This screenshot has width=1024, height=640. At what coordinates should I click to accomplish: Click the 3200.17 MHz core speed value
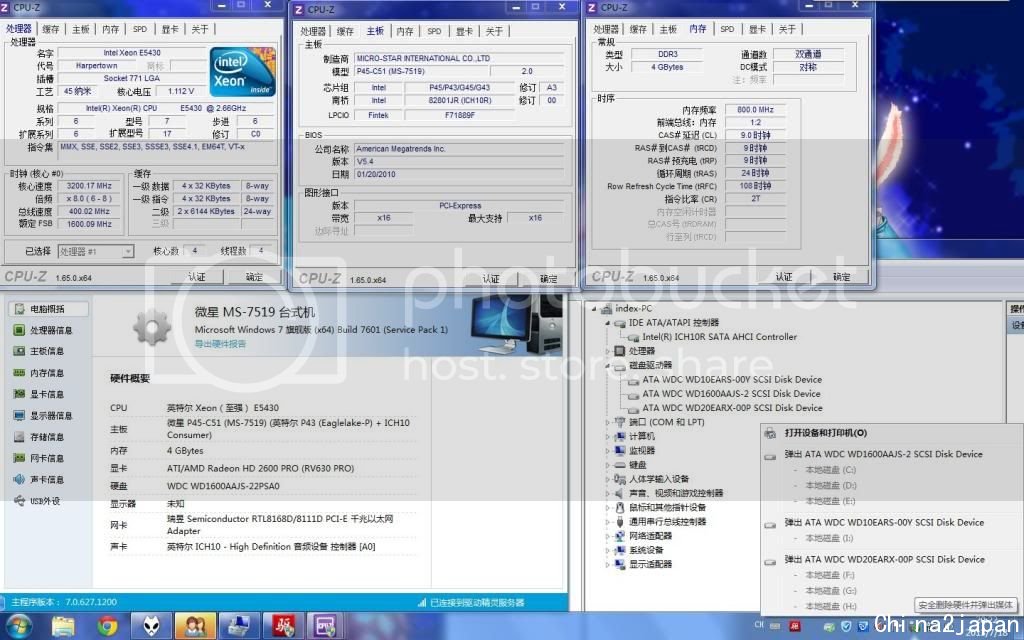tap(89, 186)
